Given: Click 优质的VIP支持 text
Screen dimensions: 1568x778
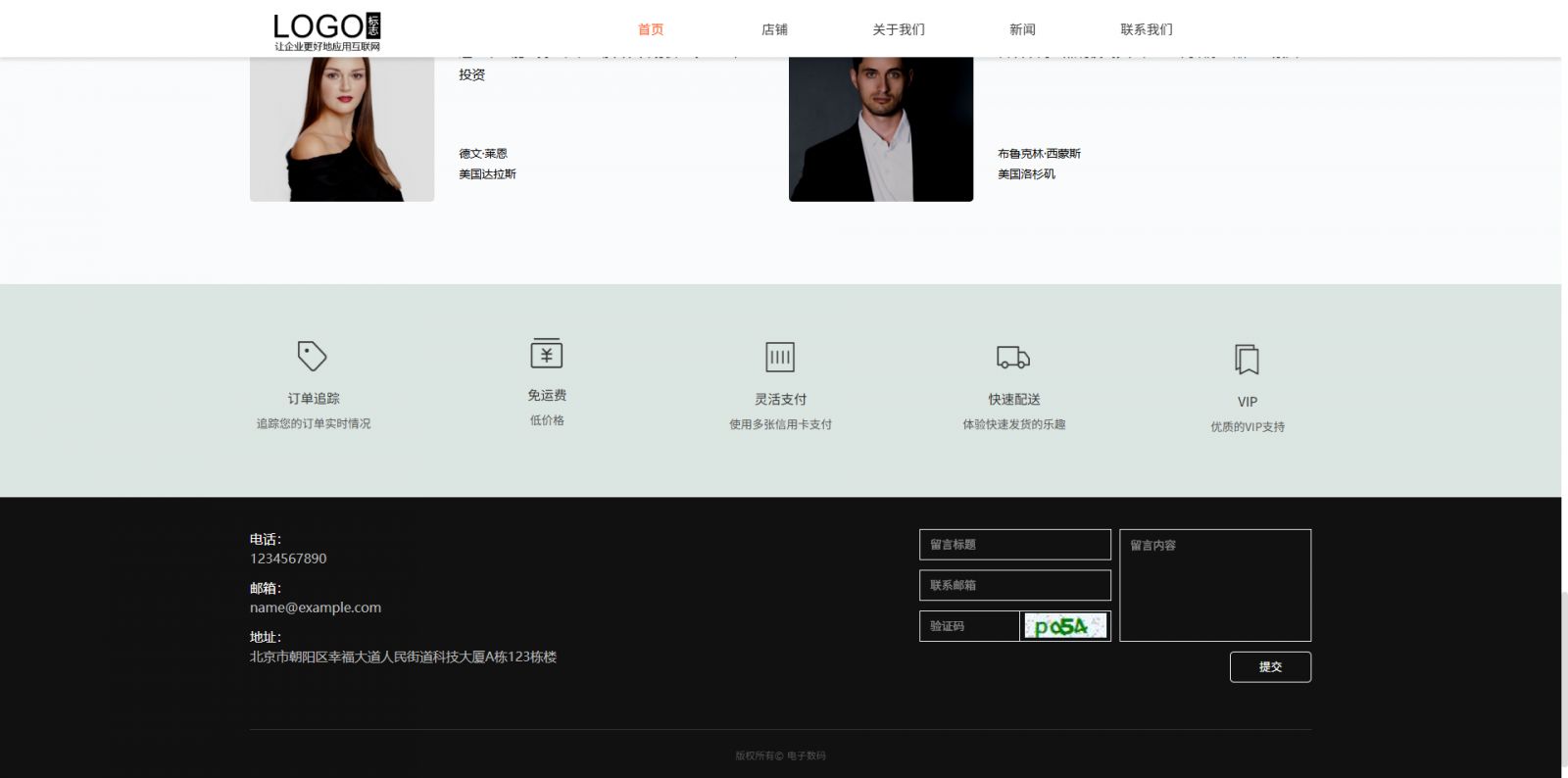Looking at the screenshot, I should 1248,427.
